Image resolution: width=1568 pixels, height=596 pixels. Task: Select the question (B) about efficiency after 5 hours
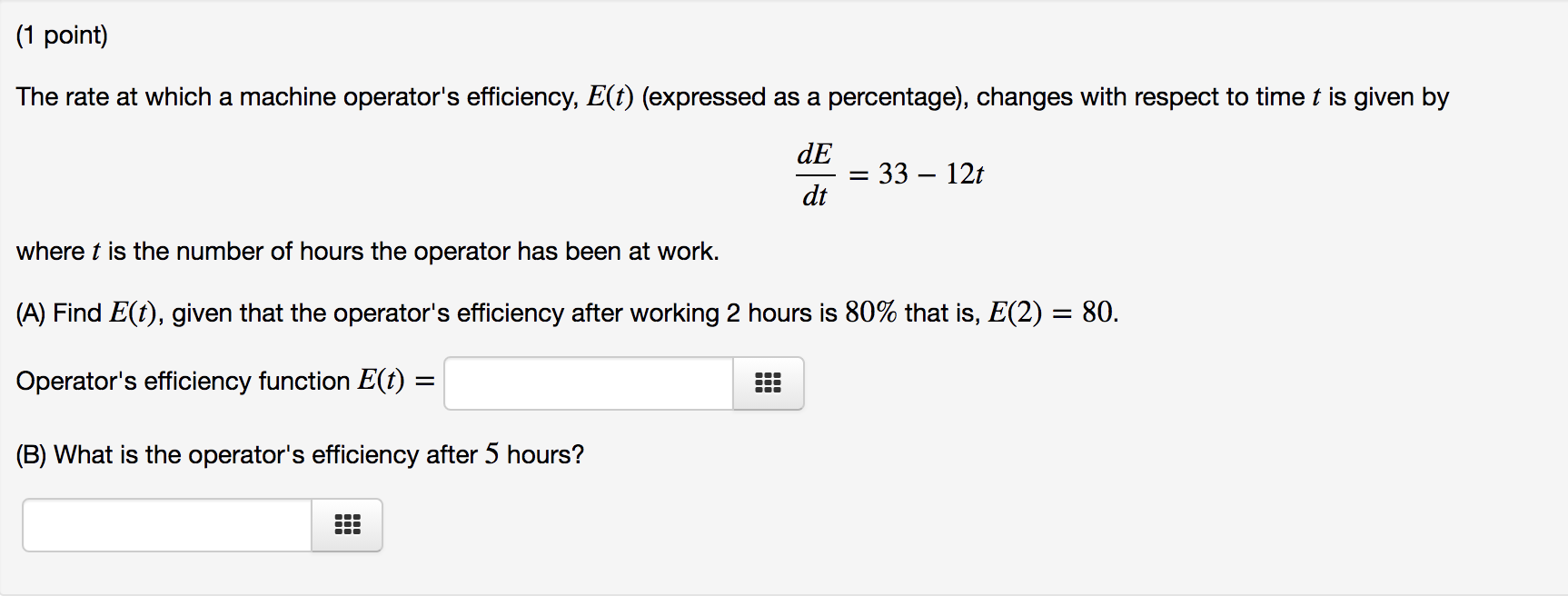point(300,453)
